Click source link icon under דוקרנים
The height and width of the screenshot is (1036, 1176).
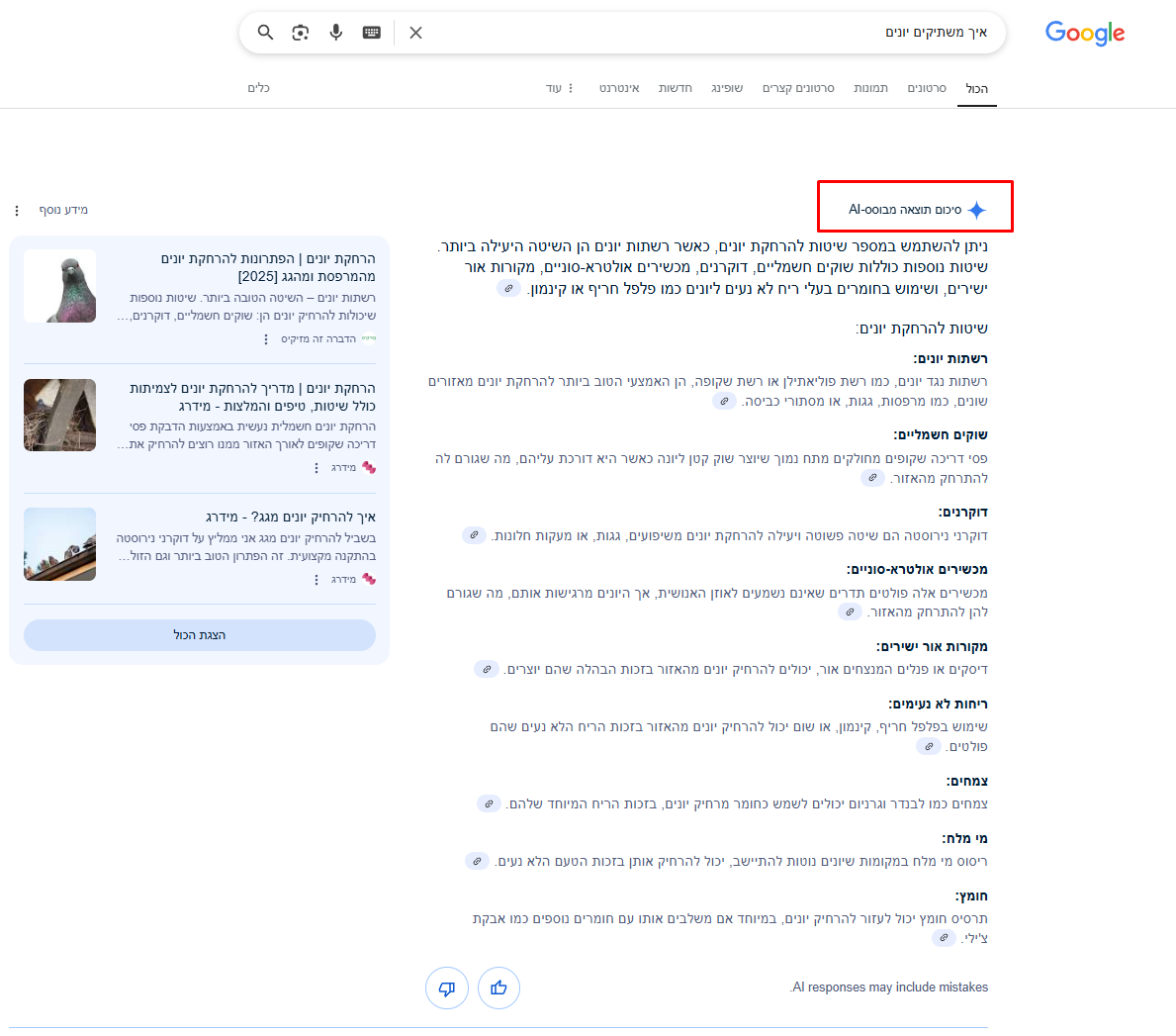473,535
